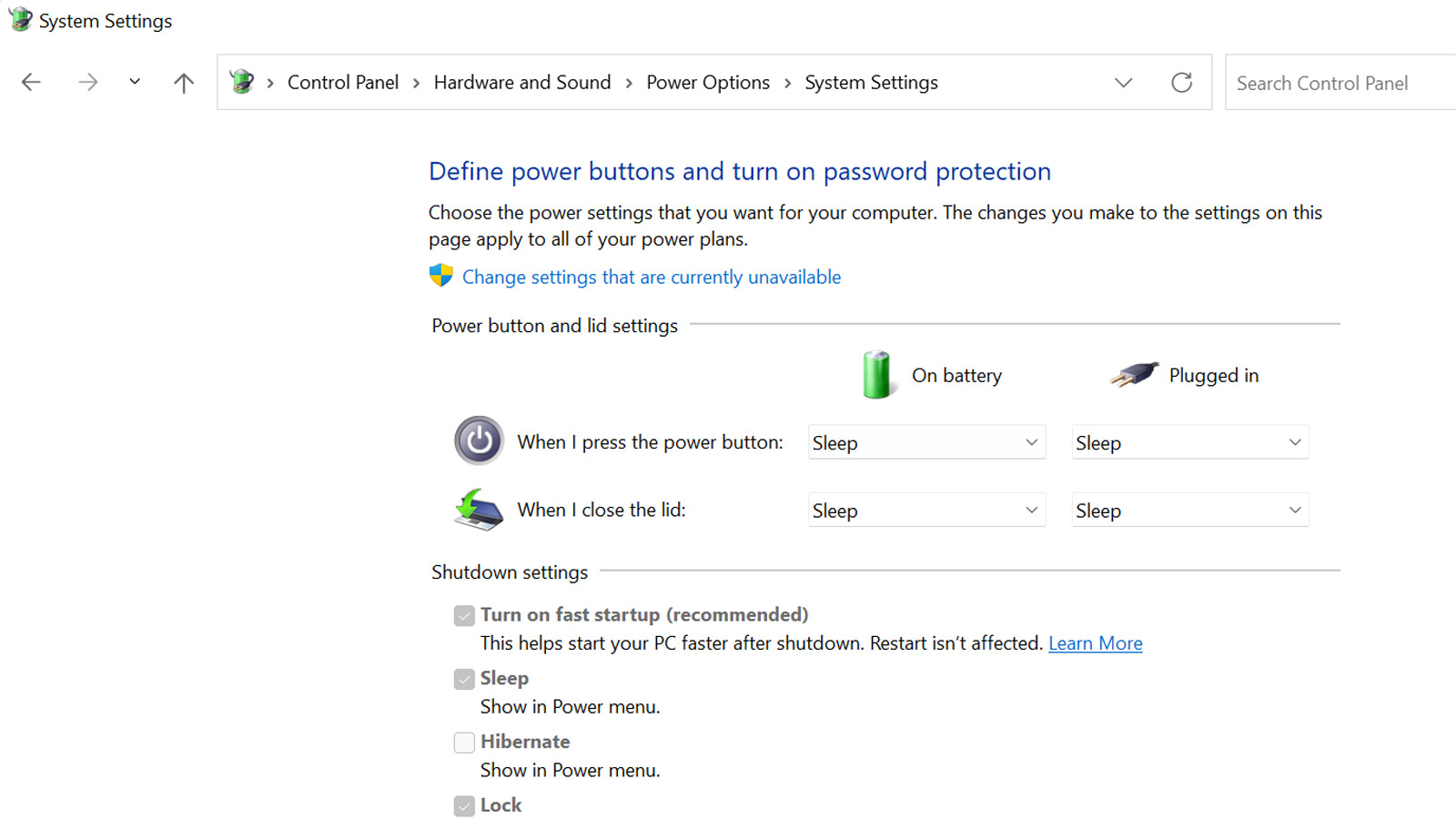Navigate to Hardware and Sound breadcrumb

click(x=522, y=83)
